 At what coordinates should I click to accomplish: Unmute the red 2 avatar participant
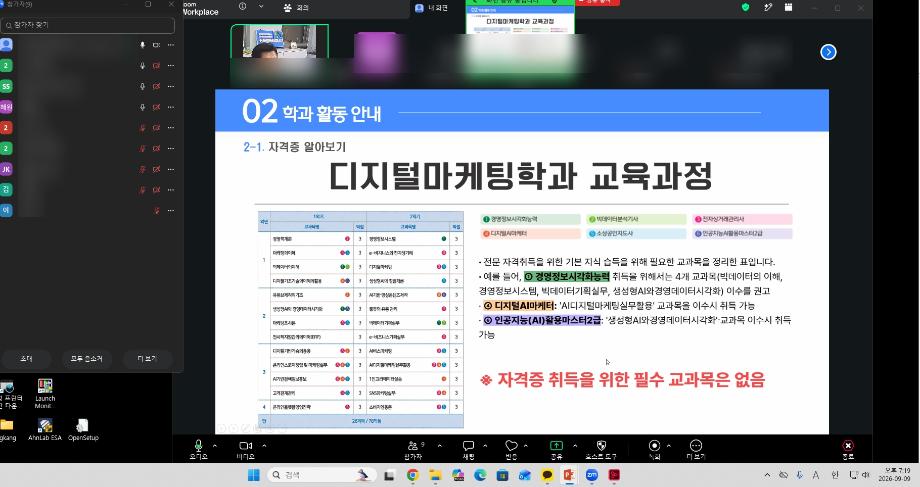[142, 128]
